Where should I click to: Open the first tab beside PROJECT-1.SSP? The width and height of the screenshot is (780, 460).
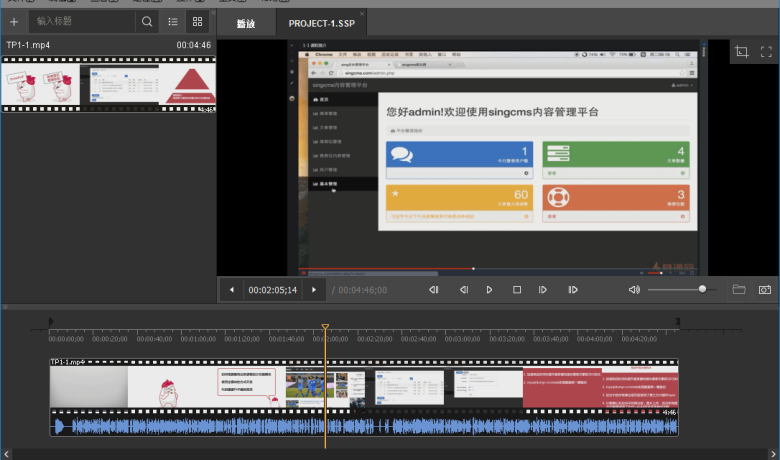coord(246,23)
